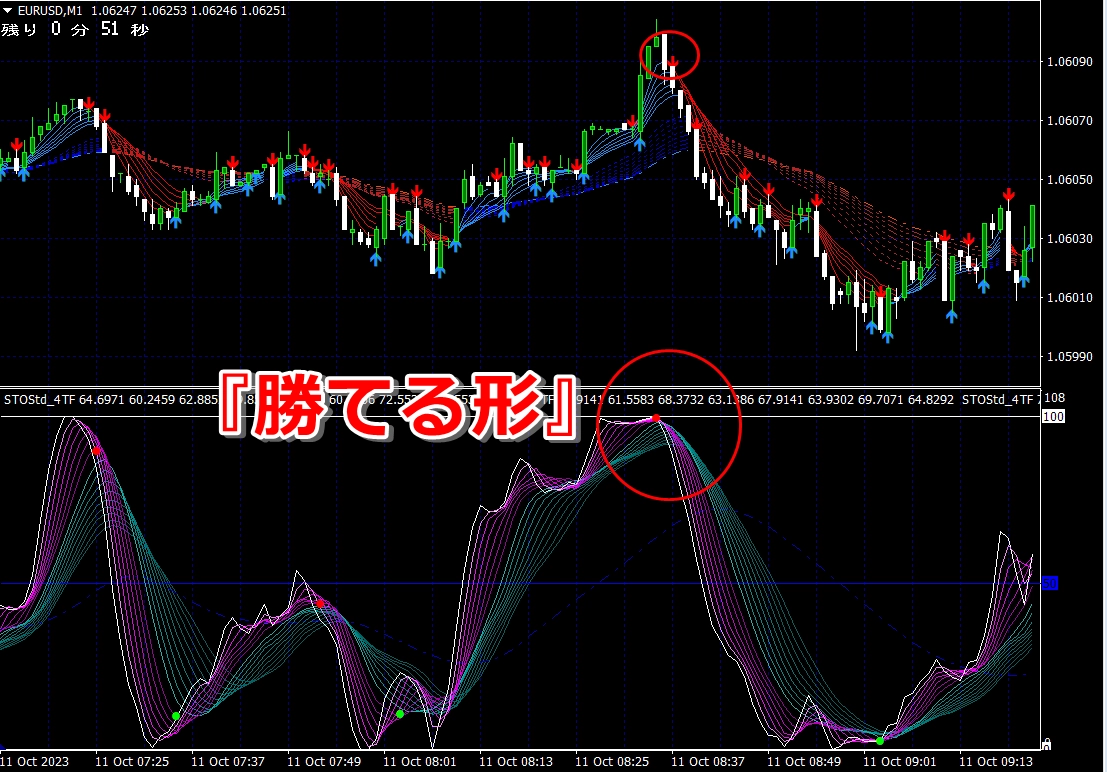
Task: Click the red sell arrow above the last candles
Action: (x=1009, y=194)
